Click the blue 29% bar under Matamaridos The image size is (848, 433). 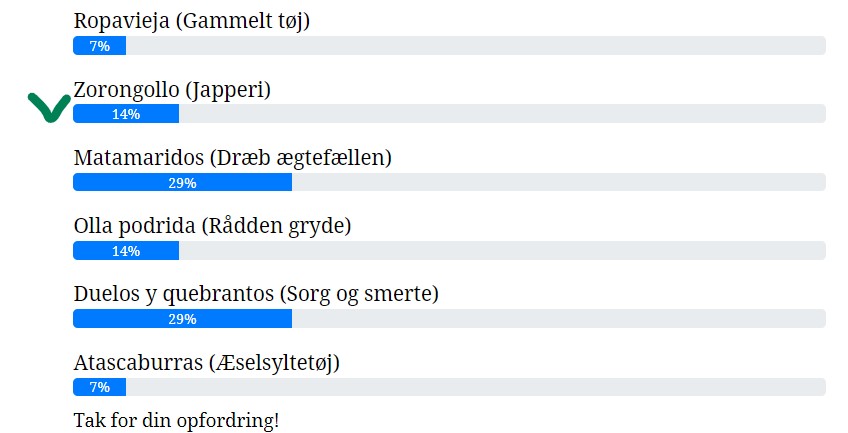(182, 182)
